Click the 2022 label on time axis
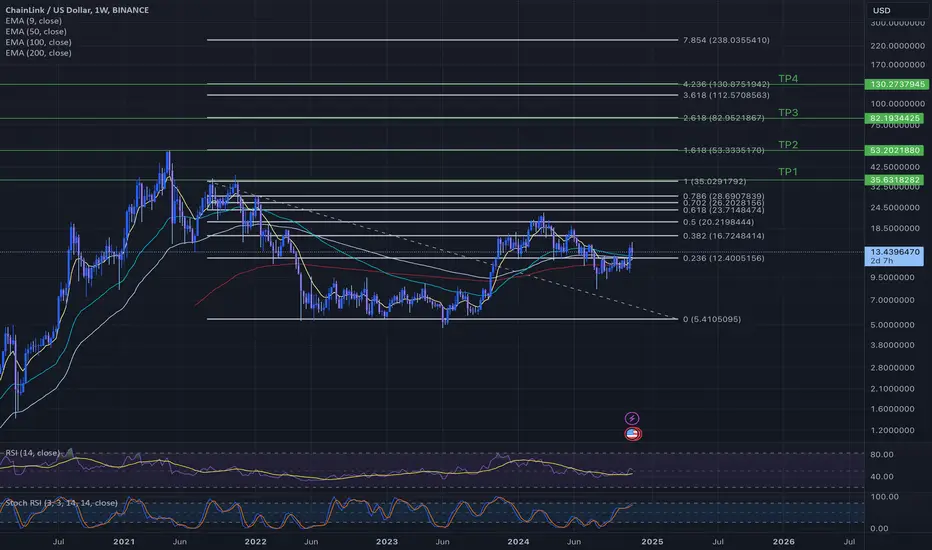This screenshot has width=932, height=550. click(255, 542)
